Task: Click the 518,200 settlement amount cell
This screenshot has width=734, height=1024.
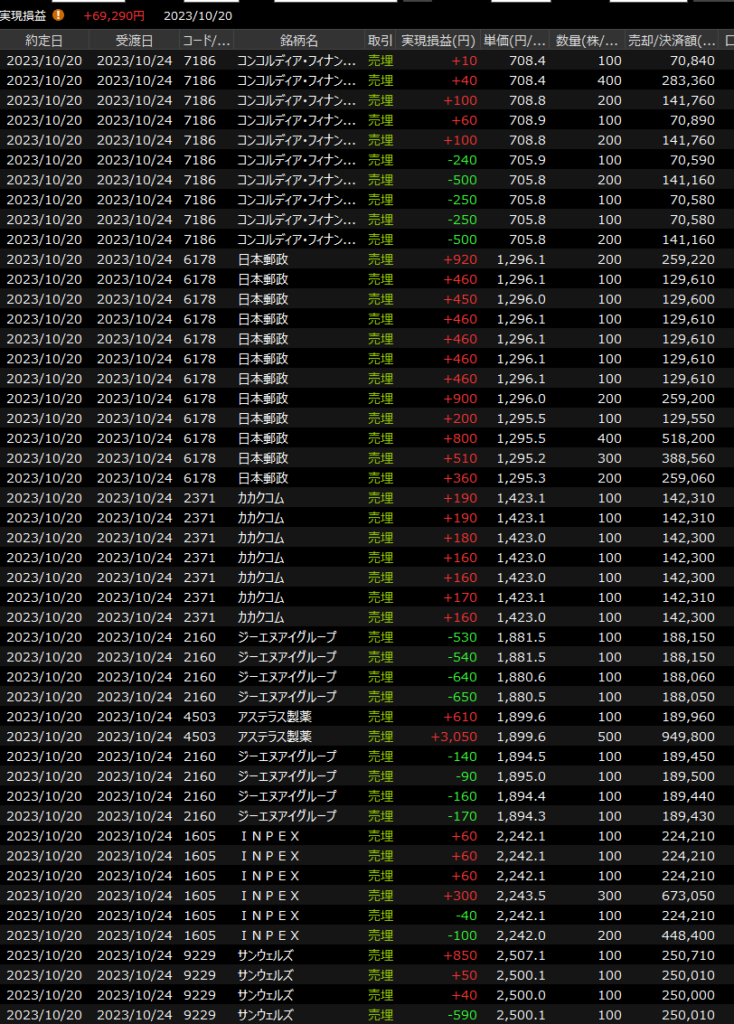Action: (688, 438)
